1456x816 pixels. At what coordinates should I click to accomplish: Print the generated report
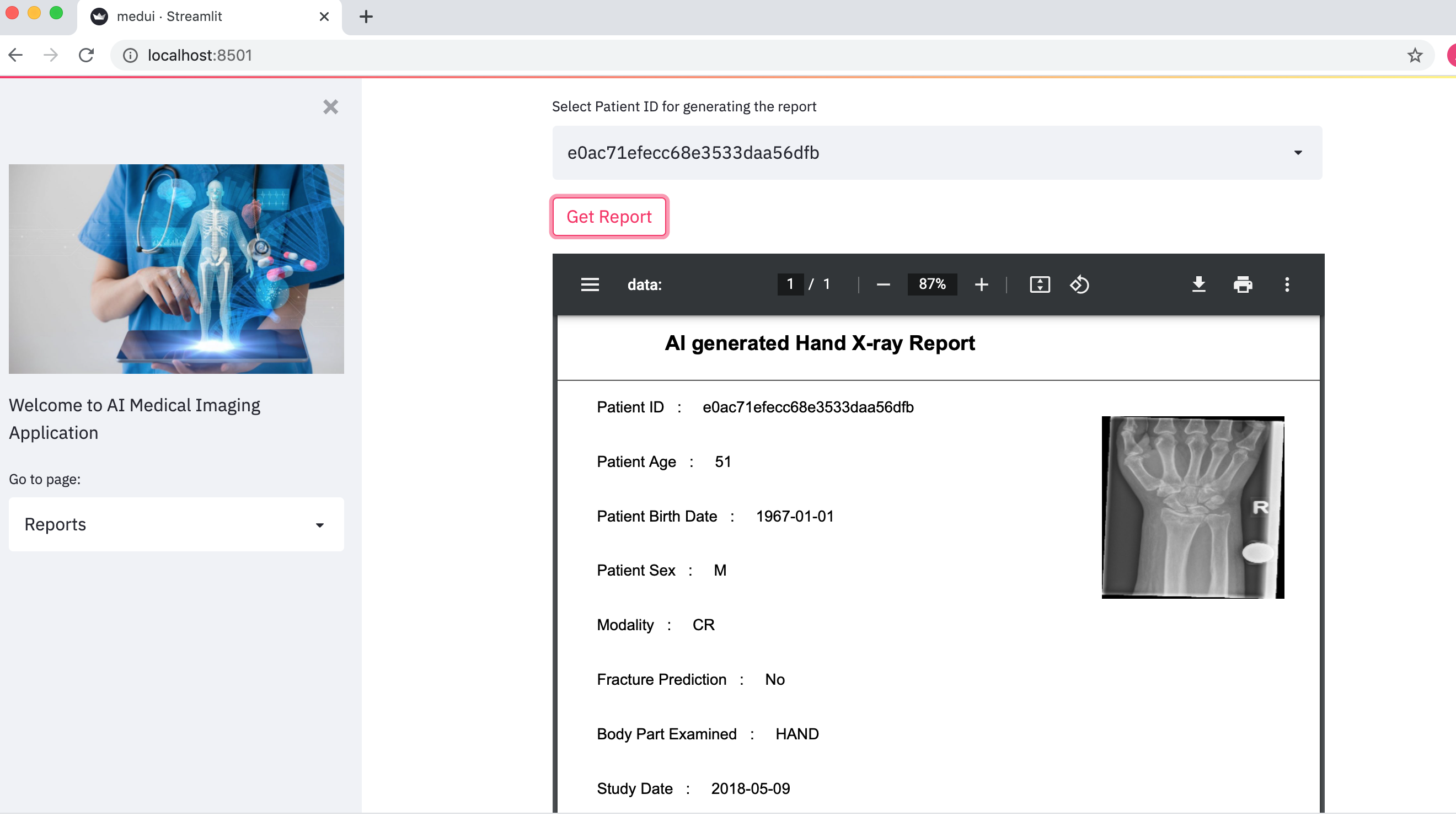pyautogui.click(x=1243, y=284)
